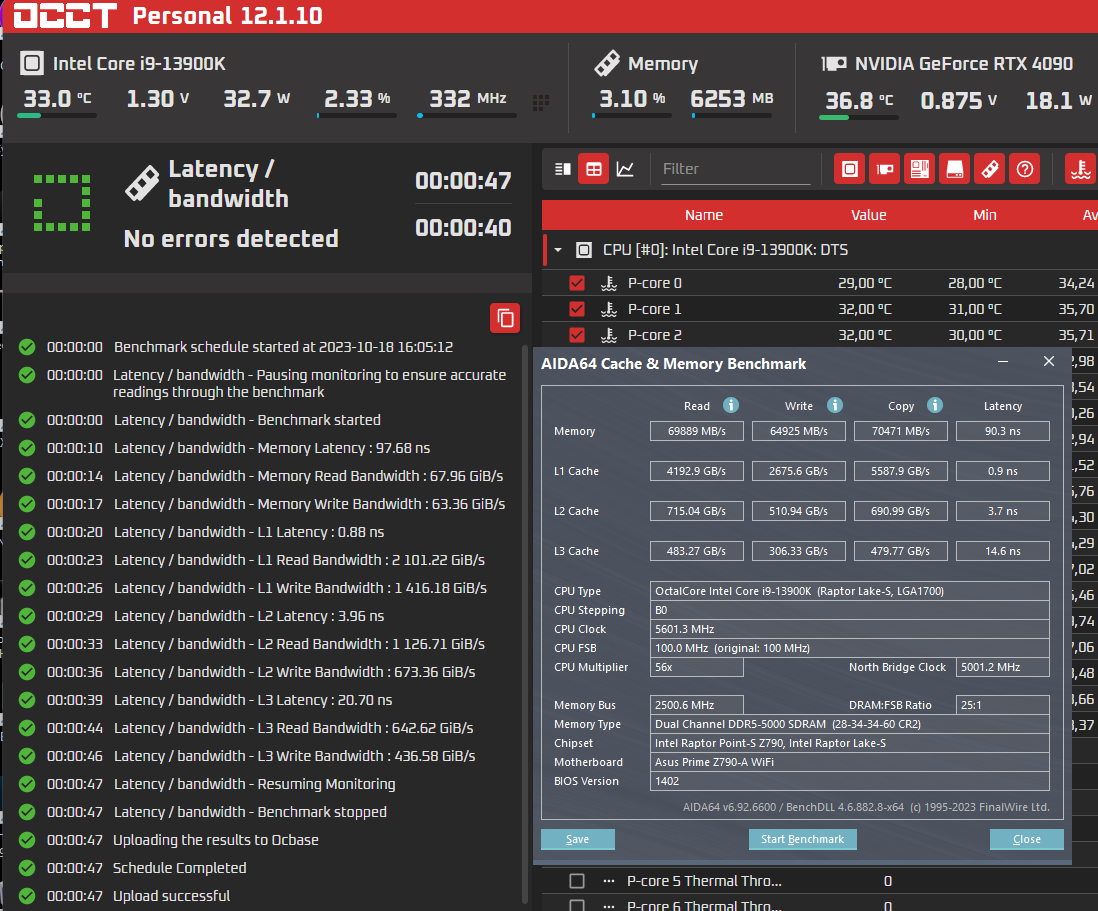Image resolution: width=1098 pixels, height=911 pixels.
Task: Minimize the AIDA64 Cache & Memory Benchmark window
Action: (1003, 362)
